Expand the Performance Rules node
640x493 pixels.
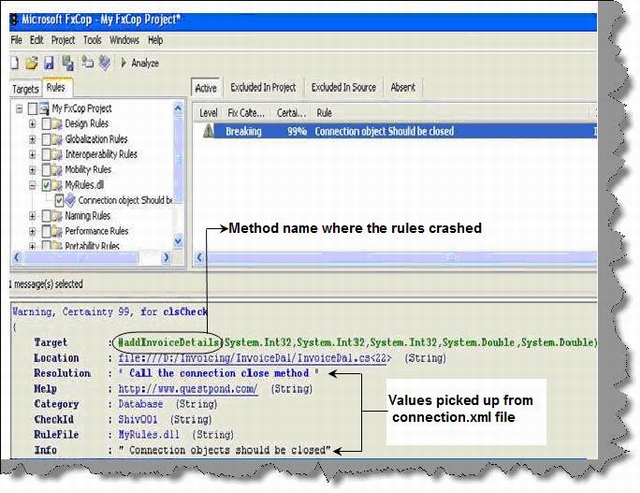(x=32, y=231)
